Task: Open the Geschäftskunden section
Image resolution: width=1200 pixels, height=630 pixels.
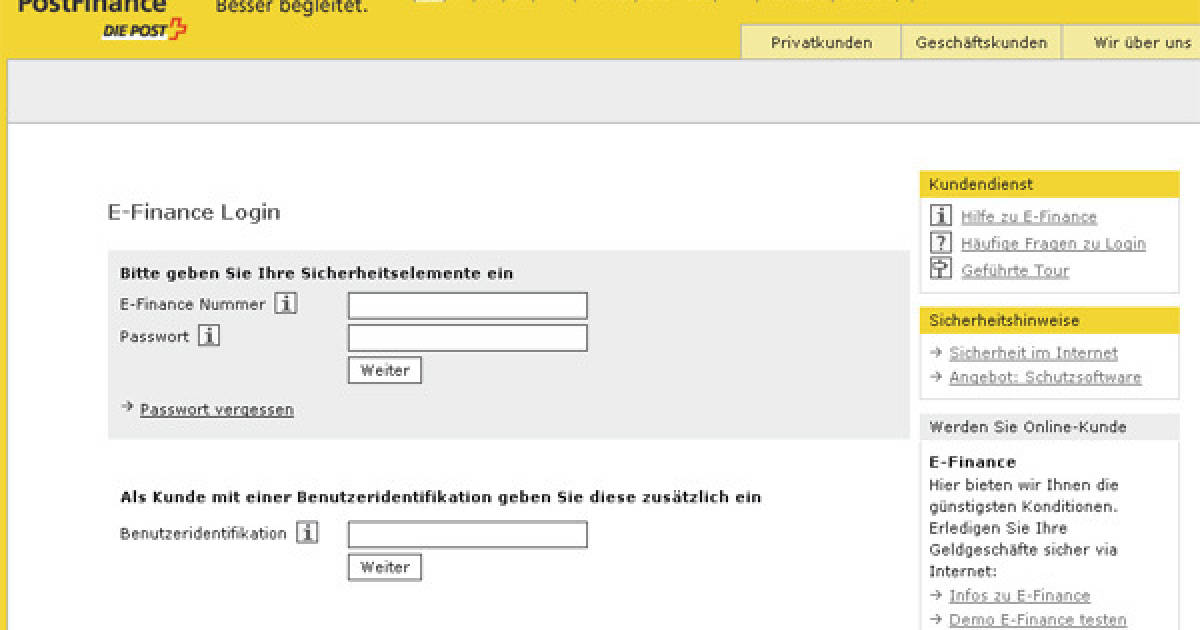Action: point(981,43)
